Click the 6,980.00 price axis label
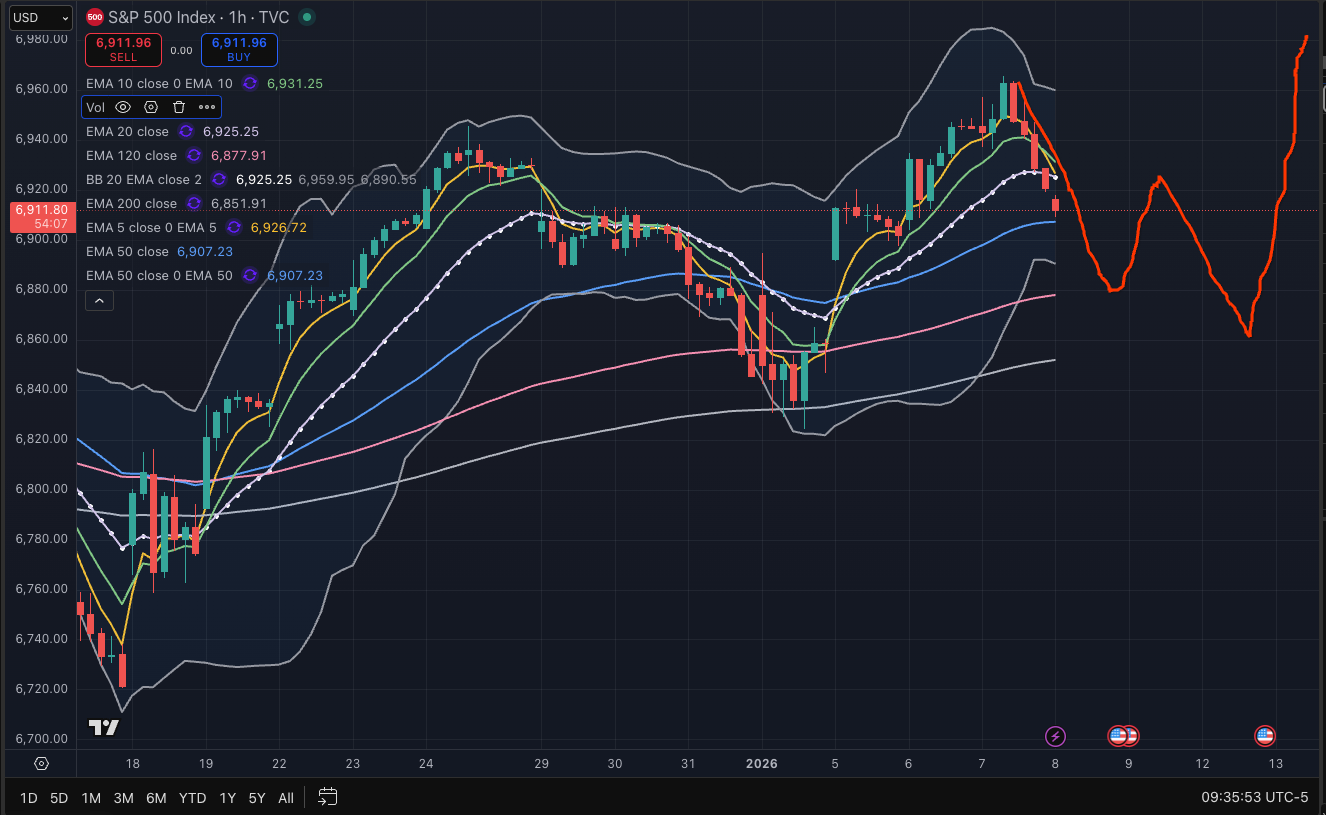This screenshot has height=815, width=1326. click(x=42, y=39)
